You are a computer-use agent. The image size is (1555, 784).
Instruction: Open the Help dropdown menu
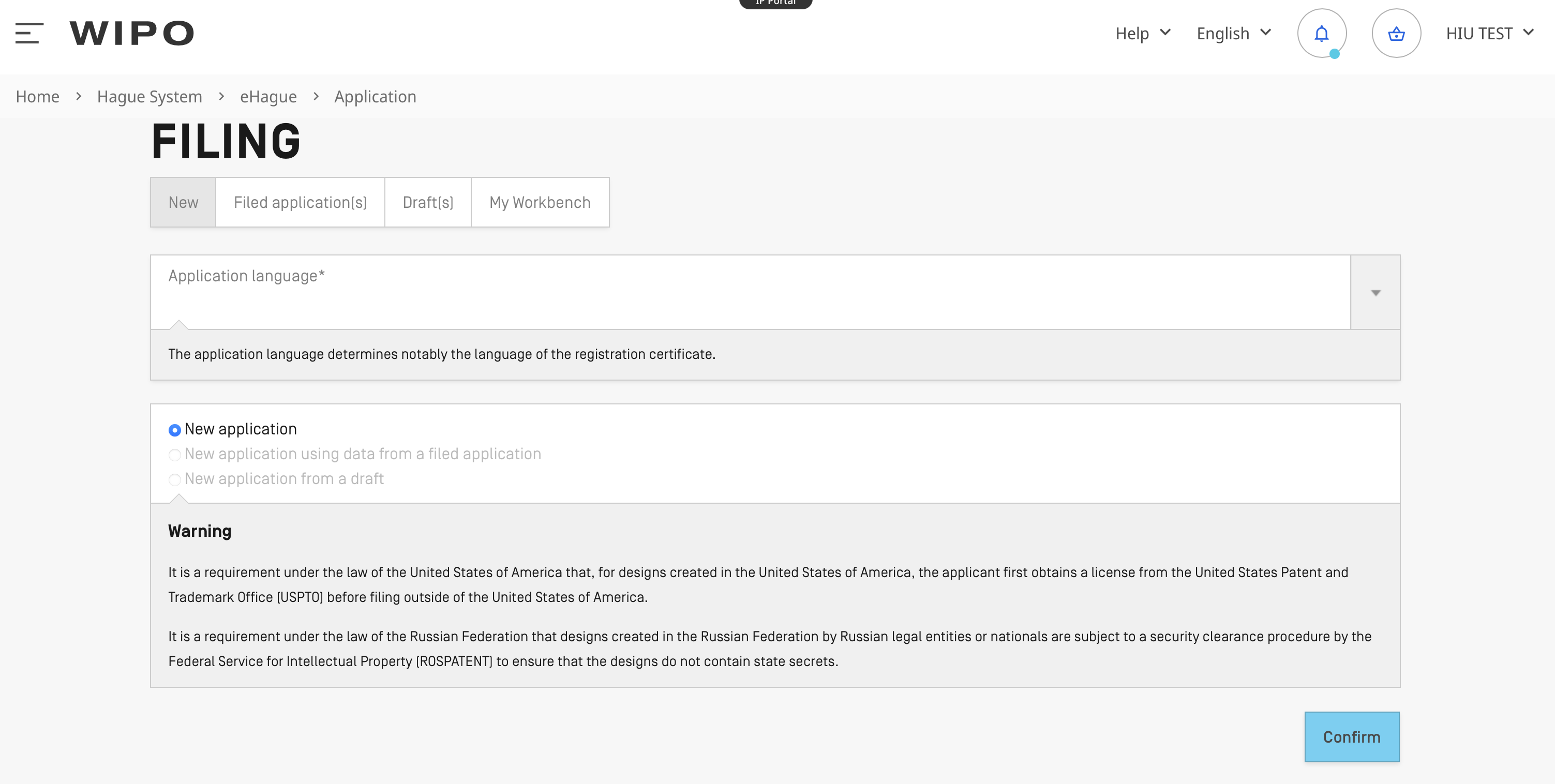(1142, 33)
